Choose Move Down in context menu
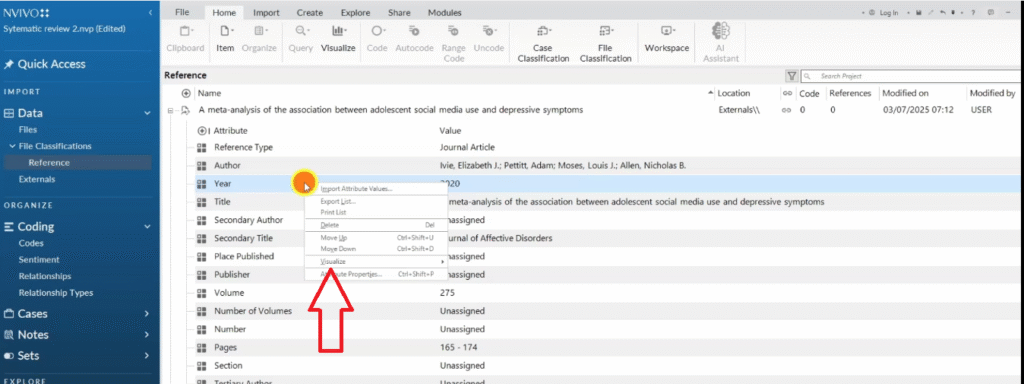This screenshot has height=384, width=1024. pyautogui.click(x=376, y=249)
